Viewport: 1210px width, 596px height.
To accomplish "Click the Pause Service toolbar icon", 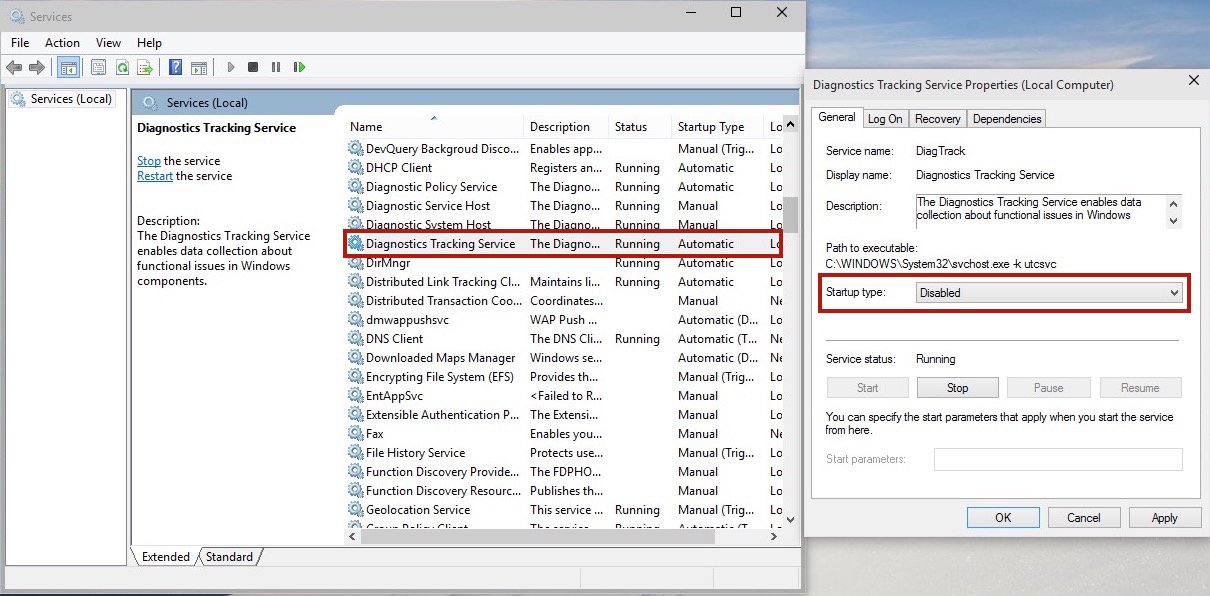I will point(276,68).
